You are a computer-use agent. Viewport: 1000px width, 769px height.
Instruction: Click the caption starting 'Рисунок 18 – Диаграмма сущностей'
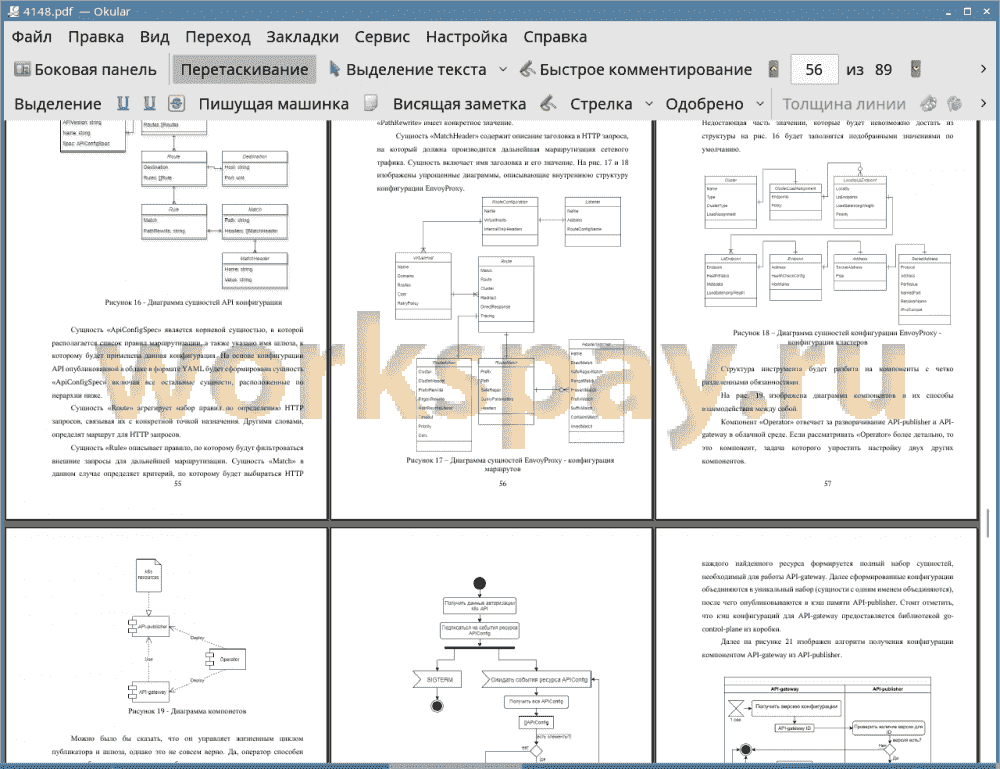point(836,337)
